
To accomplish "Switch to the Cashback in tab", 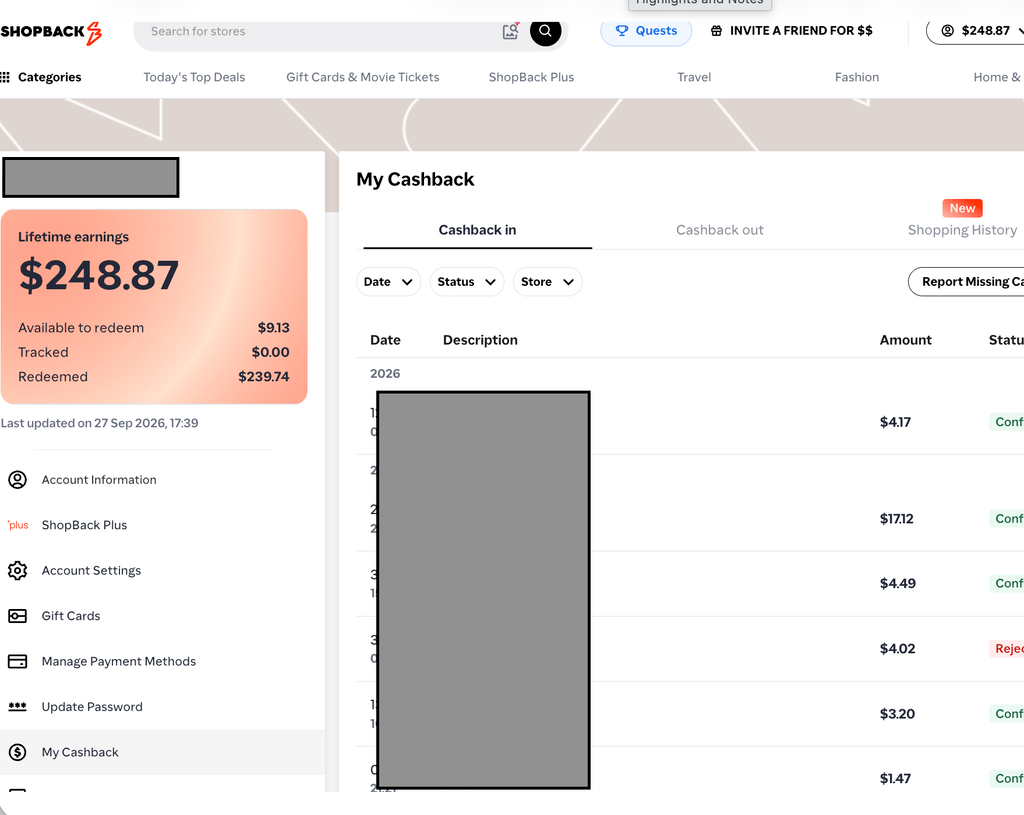I will (477, 230).
